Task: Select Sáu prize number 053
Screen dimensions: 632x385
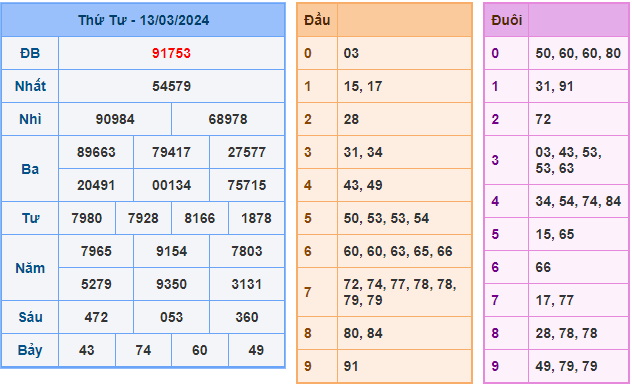Action: [171, 318]
